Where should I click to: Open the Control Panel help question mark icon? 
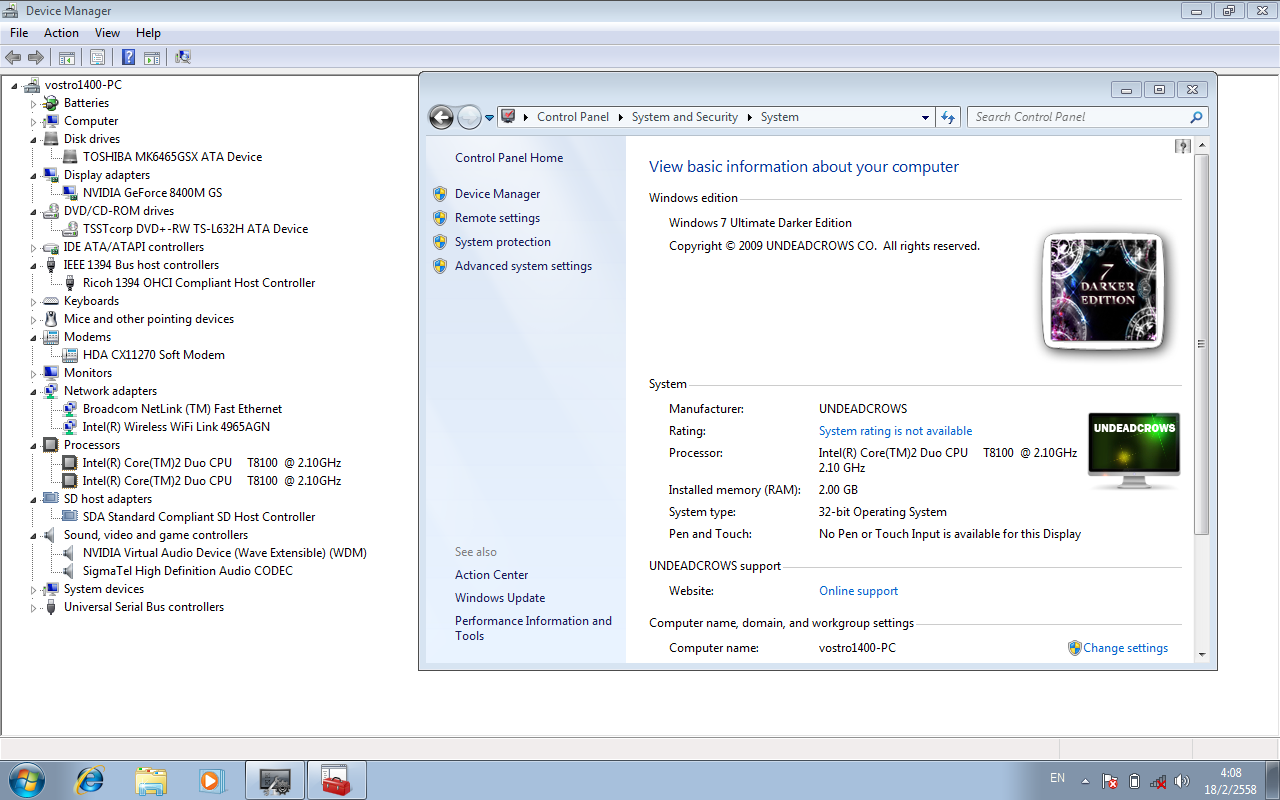tap(1183, 146)
